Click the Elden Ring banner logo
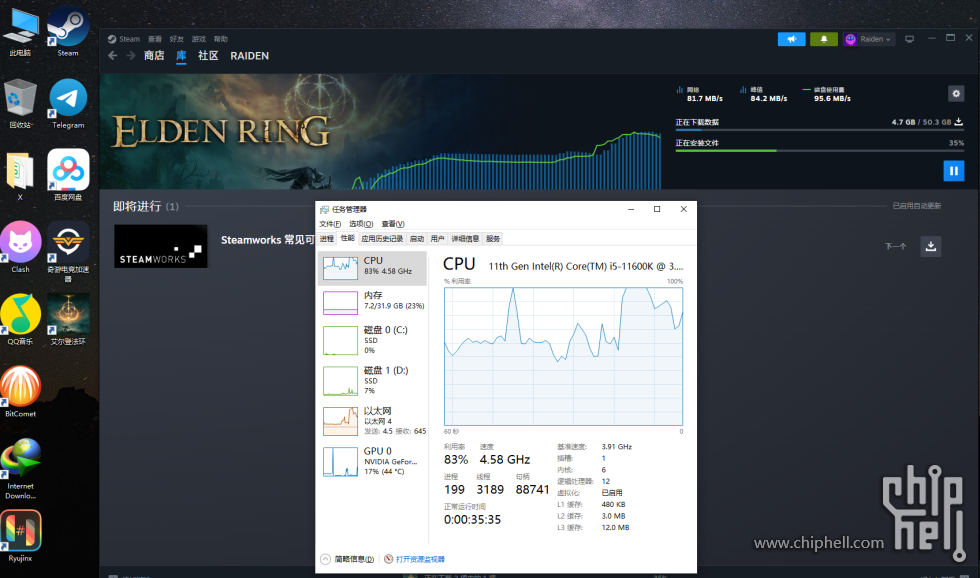Screen dimensions: 980x578 click(x=221, y=131)
